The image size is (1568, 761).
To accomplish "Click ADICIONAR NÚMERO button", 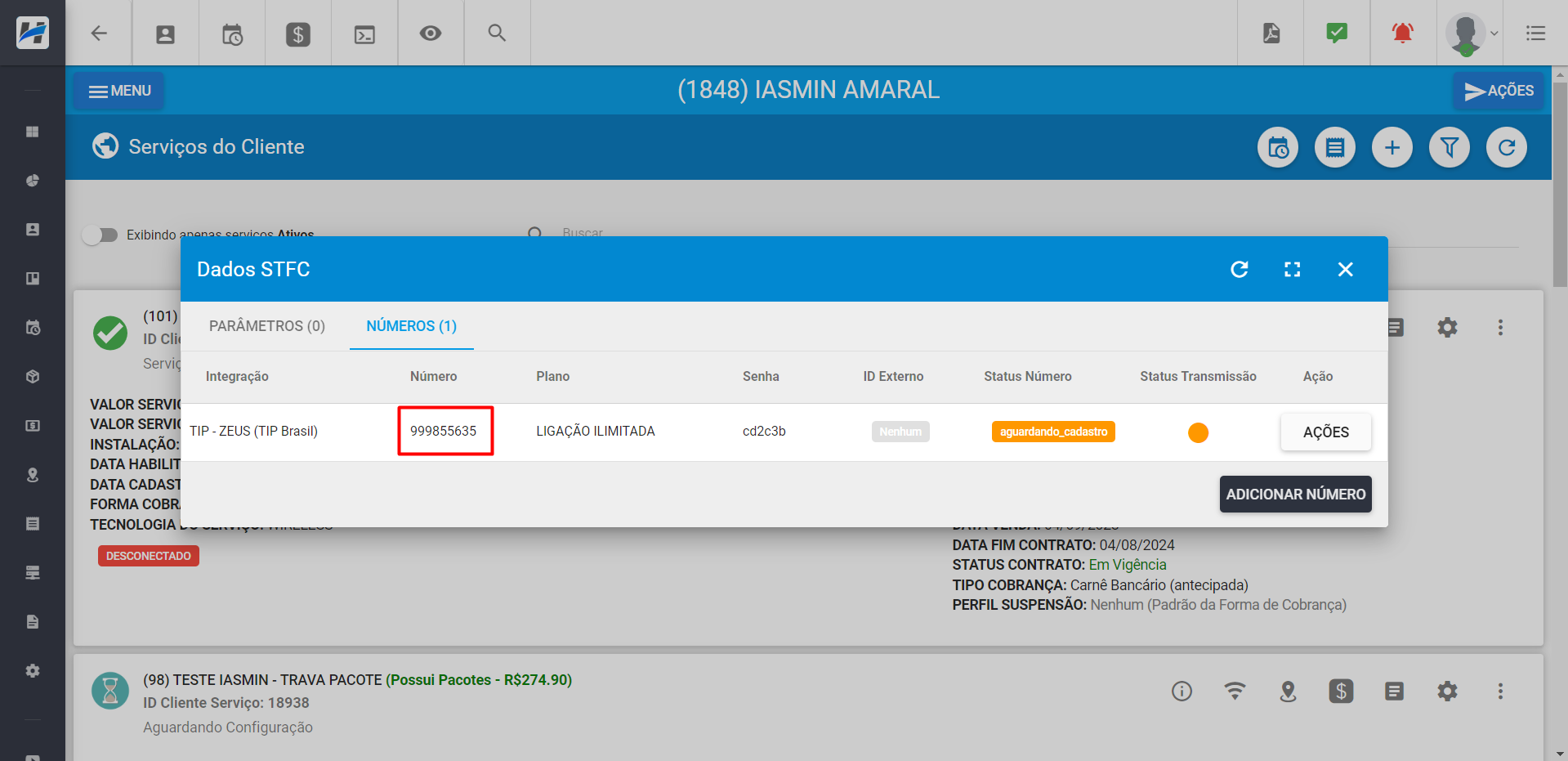I will 1295,495.
